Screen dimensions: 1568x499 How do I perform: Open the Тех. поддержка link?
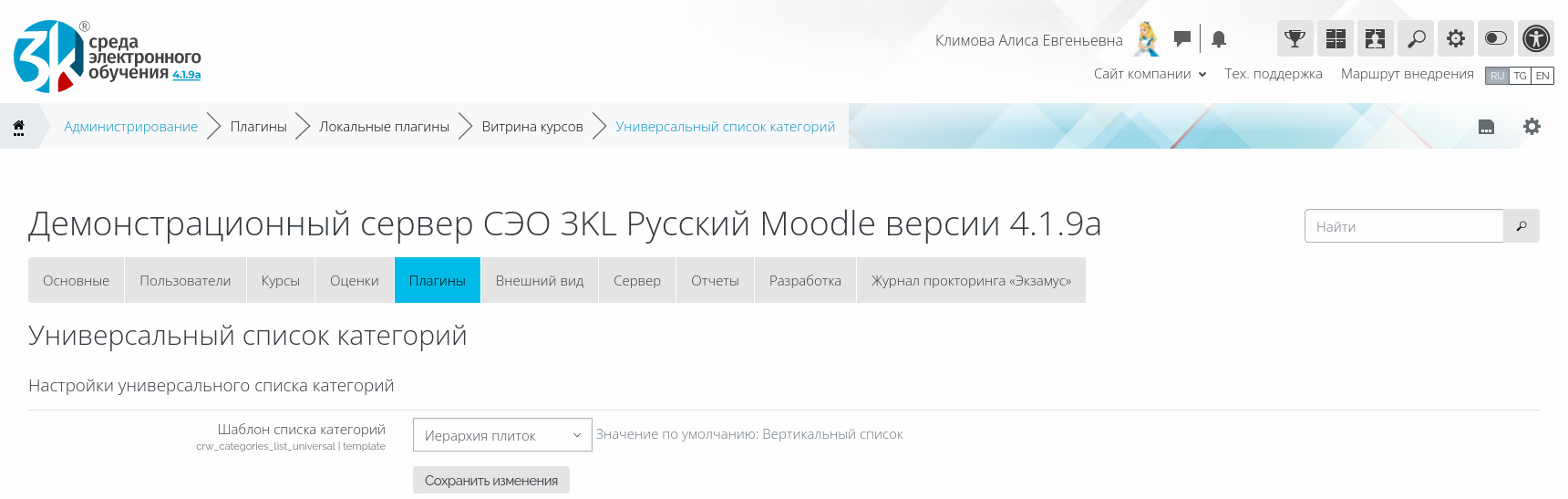click(x=1273, y=74)
